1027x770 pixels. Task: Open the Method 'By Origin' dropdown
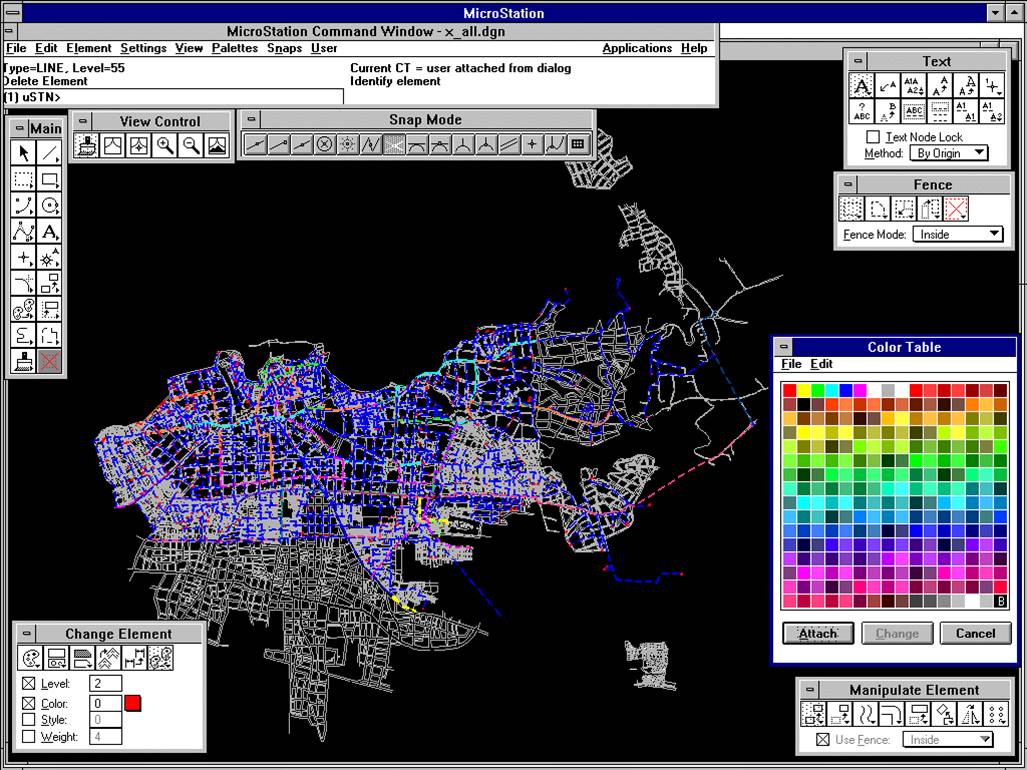pyautogui.click(x=948, y=153)
